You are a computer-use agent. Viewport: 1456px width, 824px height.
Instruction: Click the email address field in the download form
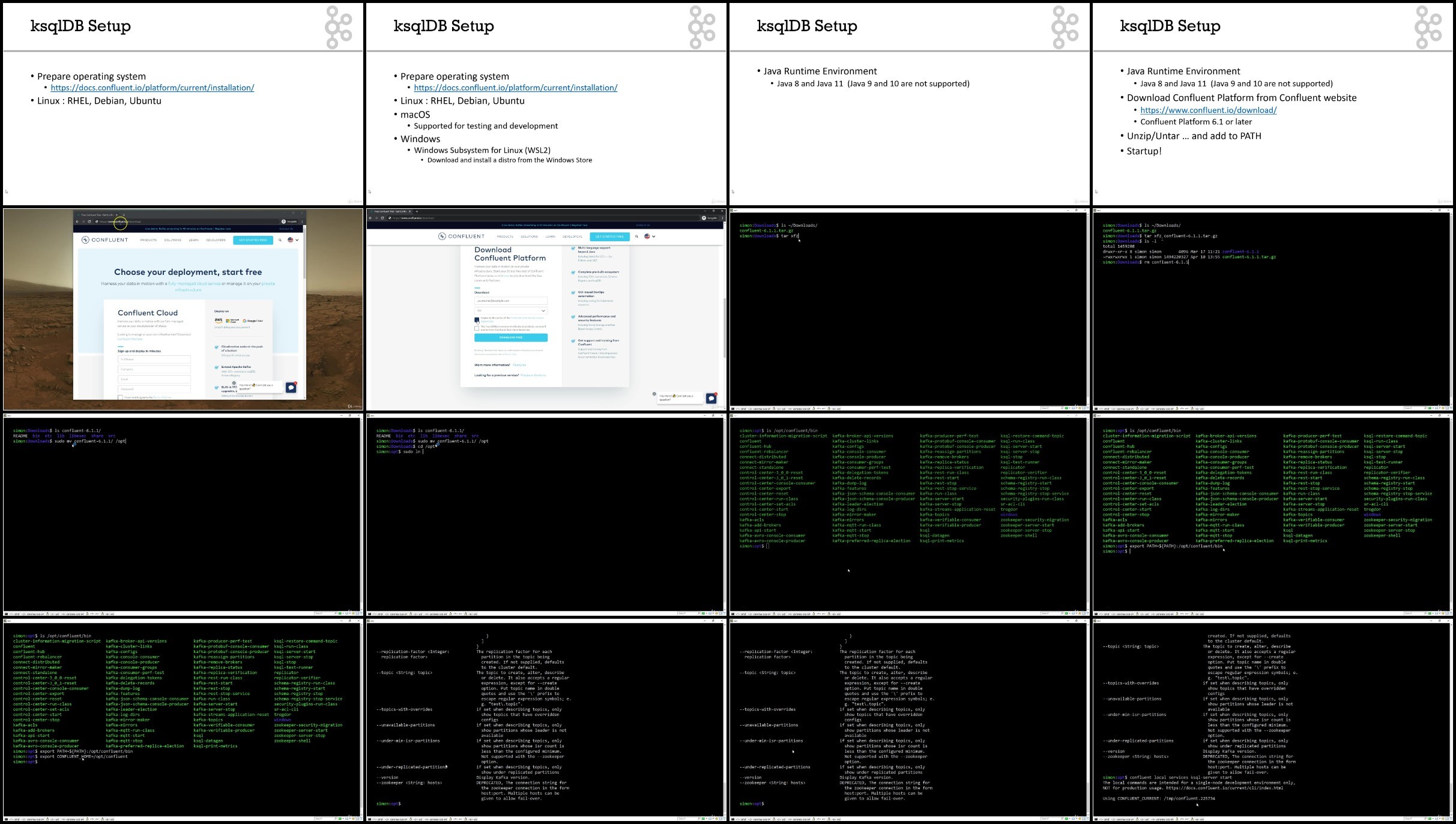(511, 301)
